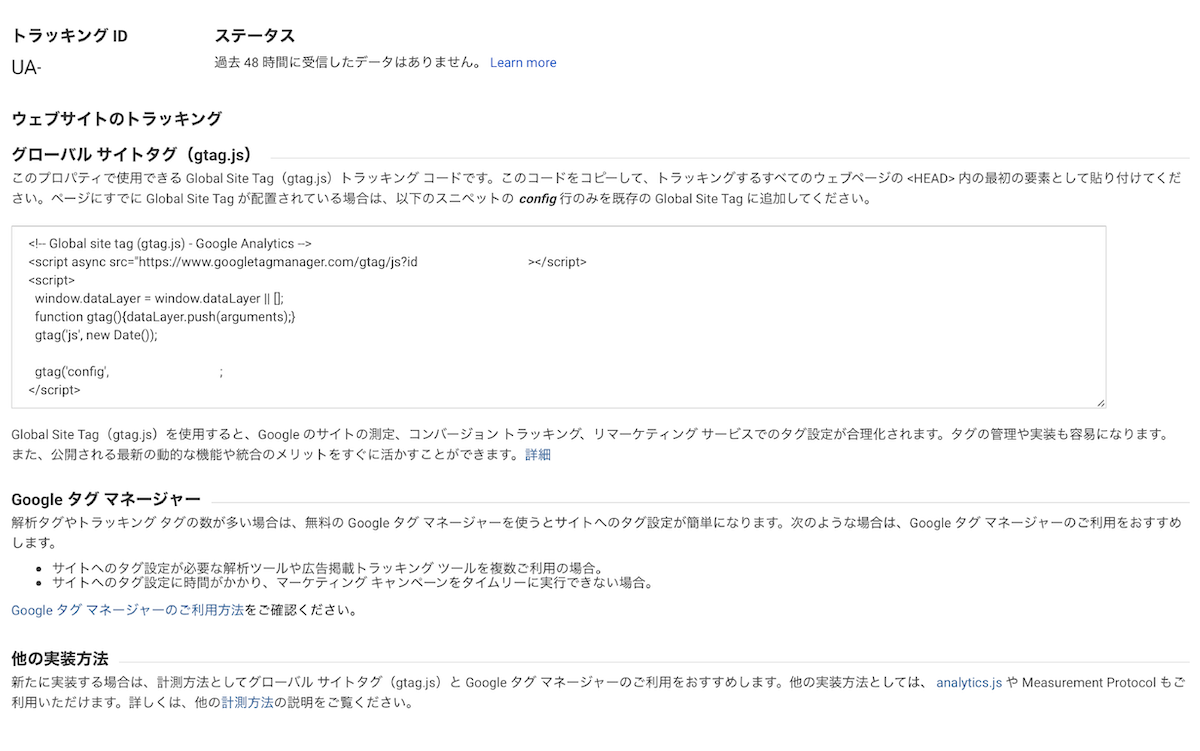Follow the analytics.js link

click(968, 683)
